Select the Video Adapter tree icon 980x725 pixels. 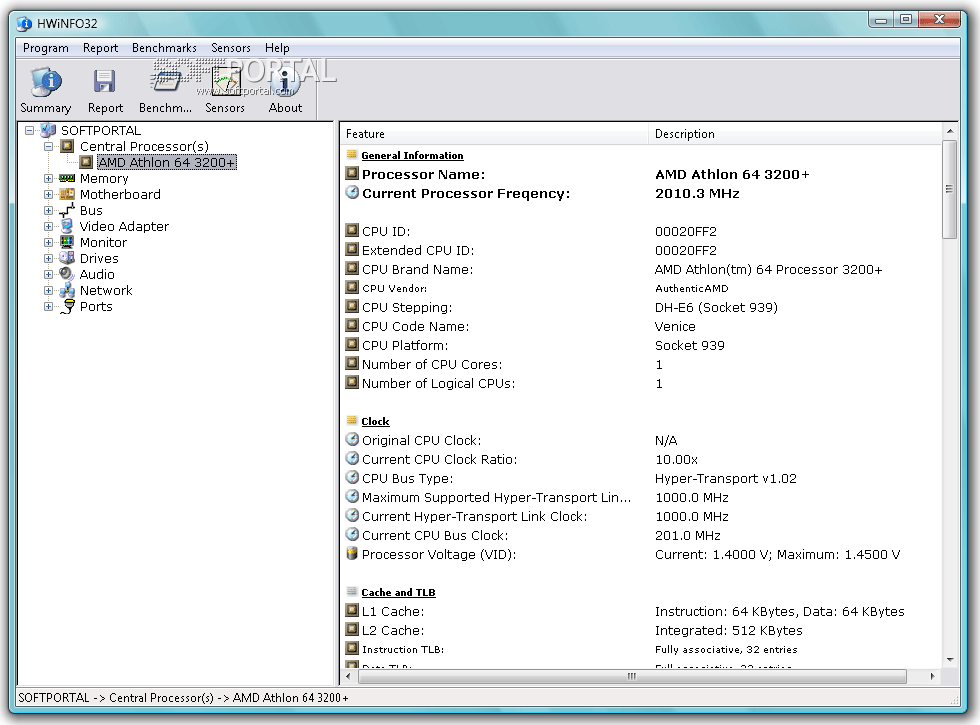[67, 227]
